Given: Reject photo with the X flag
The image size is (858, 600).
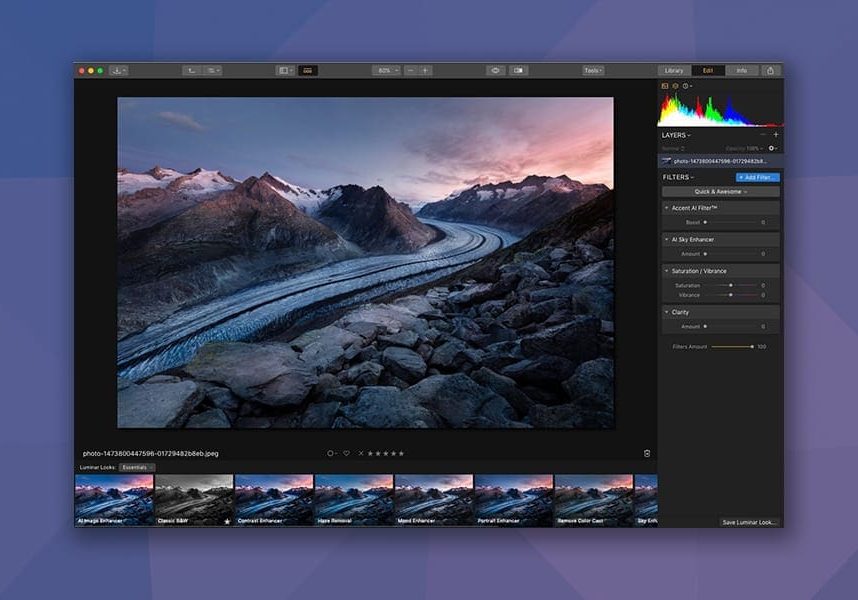Looking at the screenshot, I should coord(361,453).
